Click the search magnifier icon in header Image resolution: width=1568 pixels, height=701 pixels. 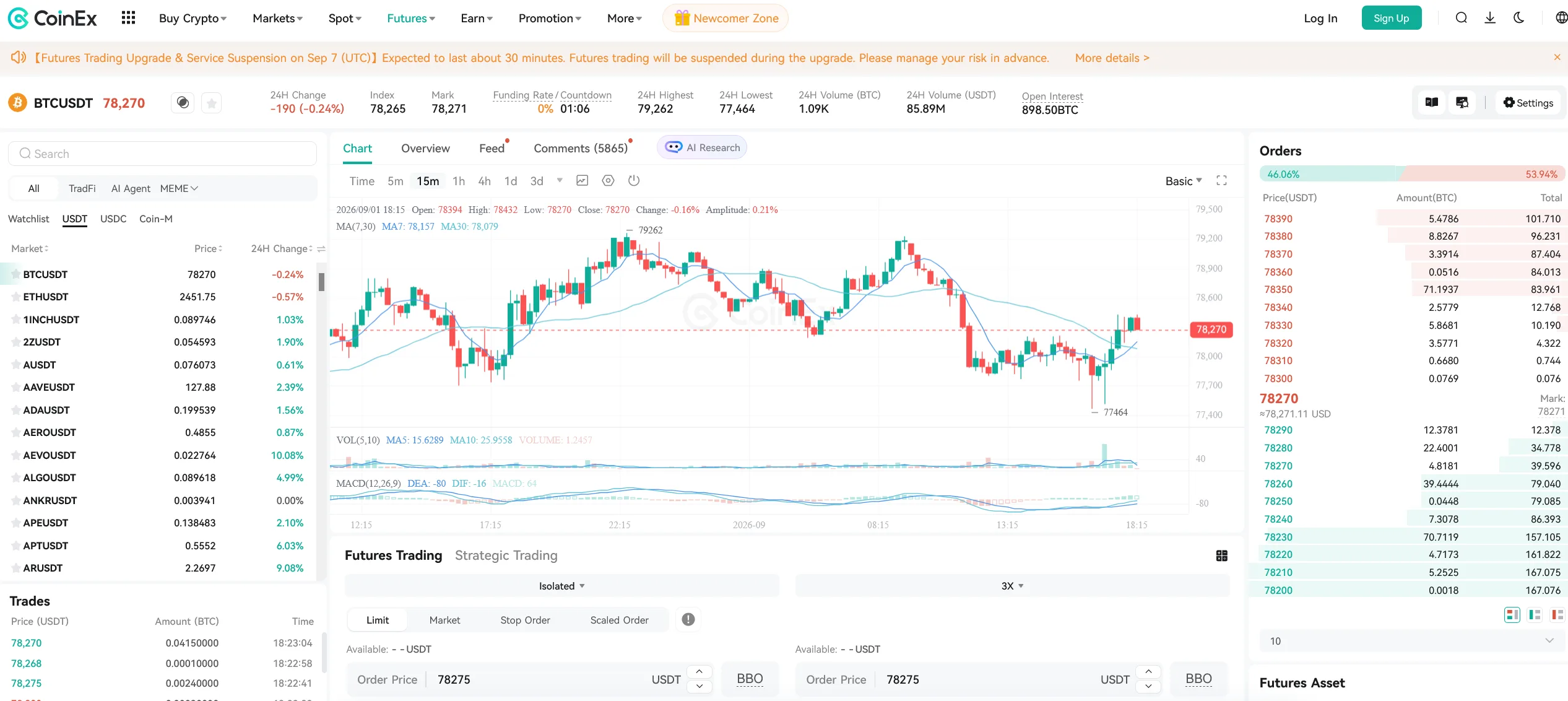pos(1462,18)
